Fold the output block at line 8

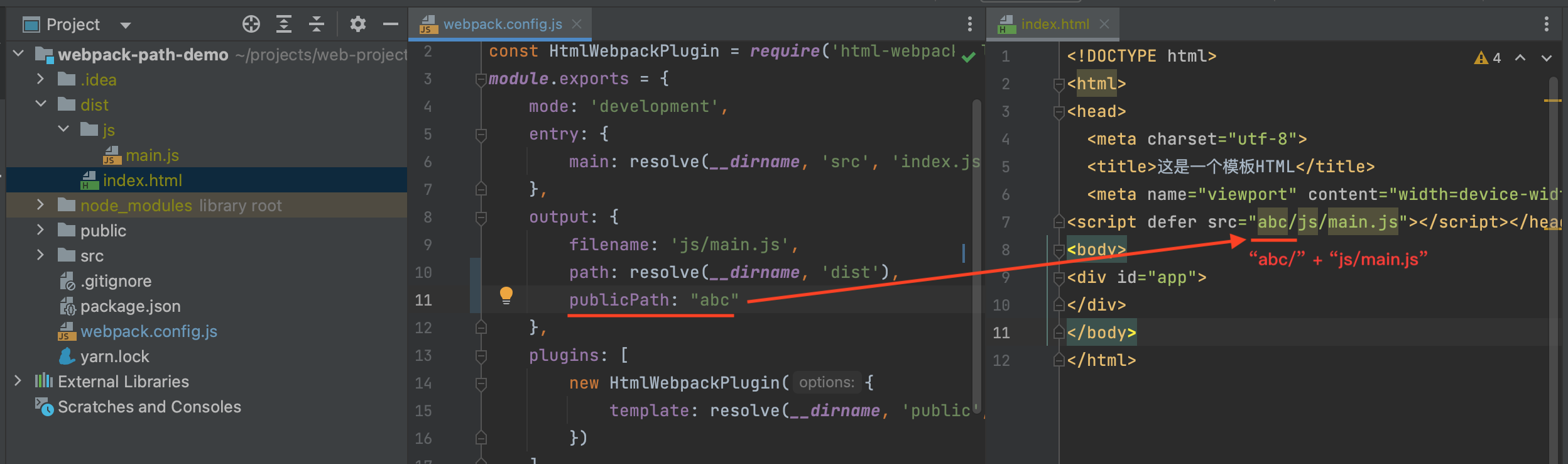[x=481, y=218]
